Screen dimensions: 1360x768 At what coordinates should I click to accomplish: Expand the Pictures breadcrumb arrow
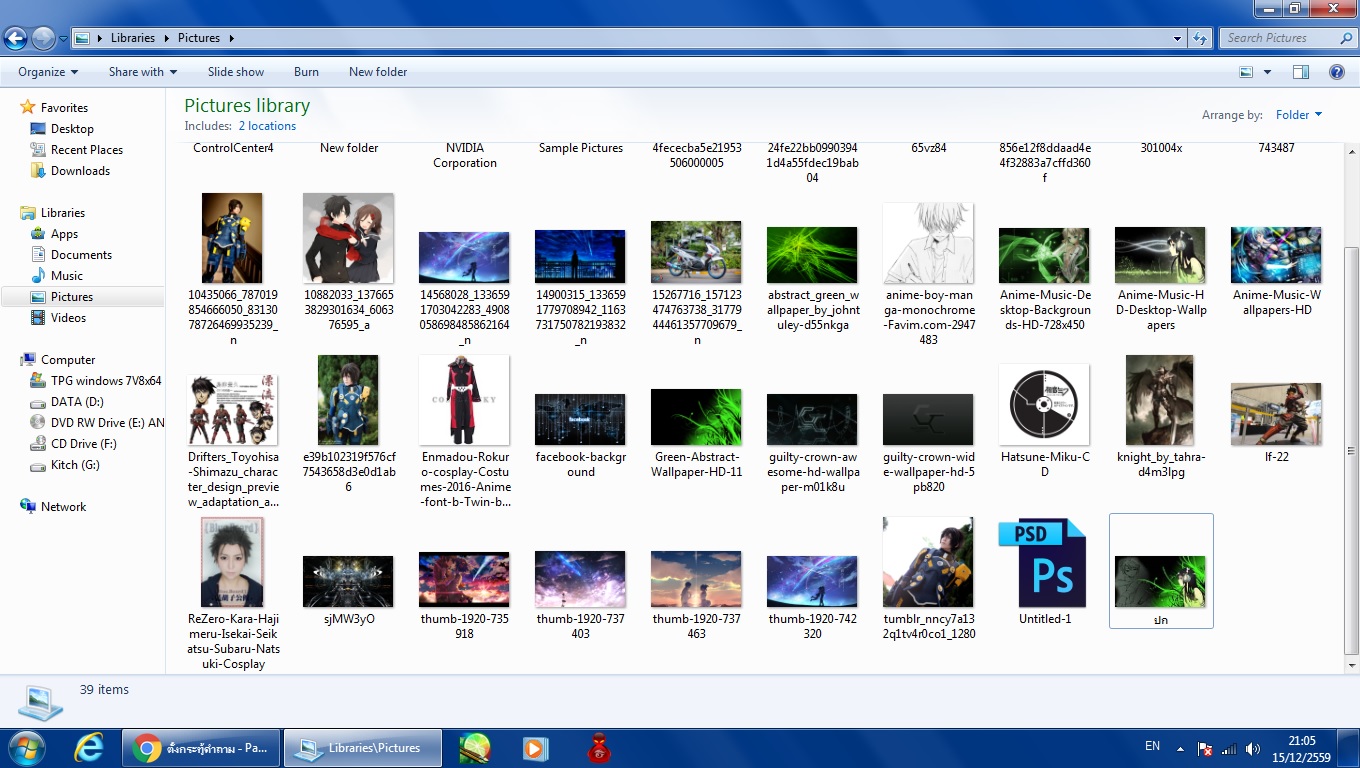click(231, 38)
